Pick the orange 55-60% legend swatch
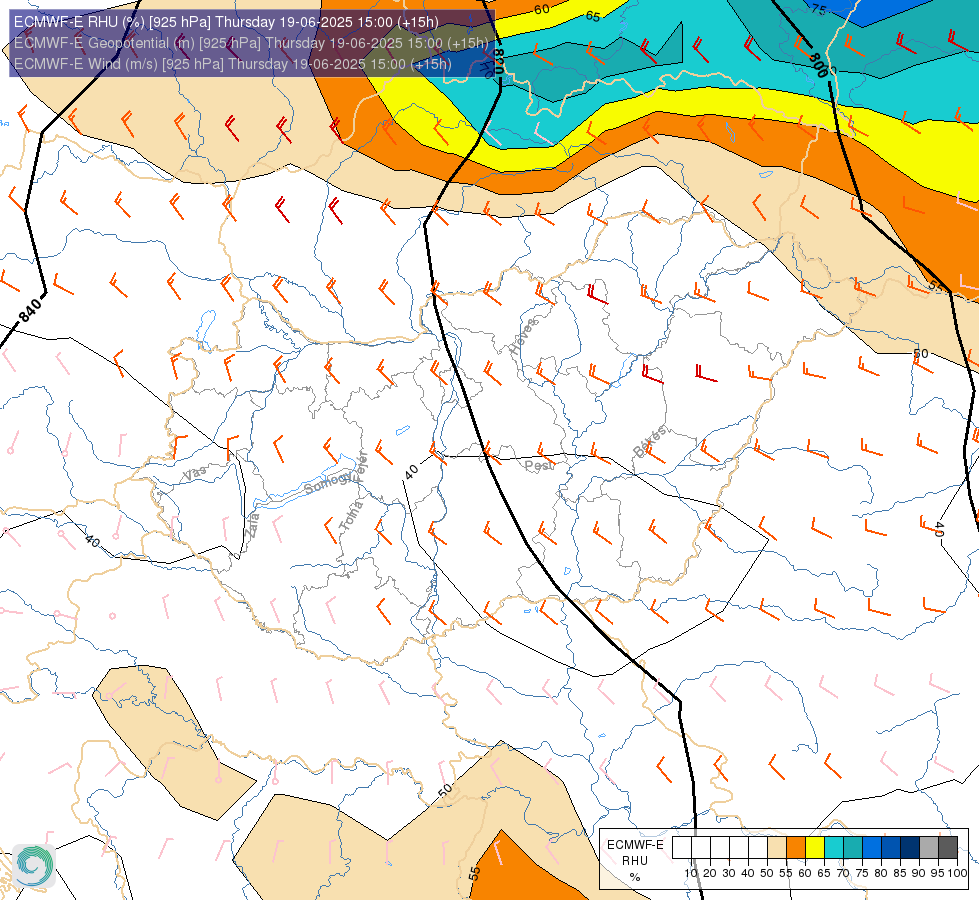 click(796, 847)
